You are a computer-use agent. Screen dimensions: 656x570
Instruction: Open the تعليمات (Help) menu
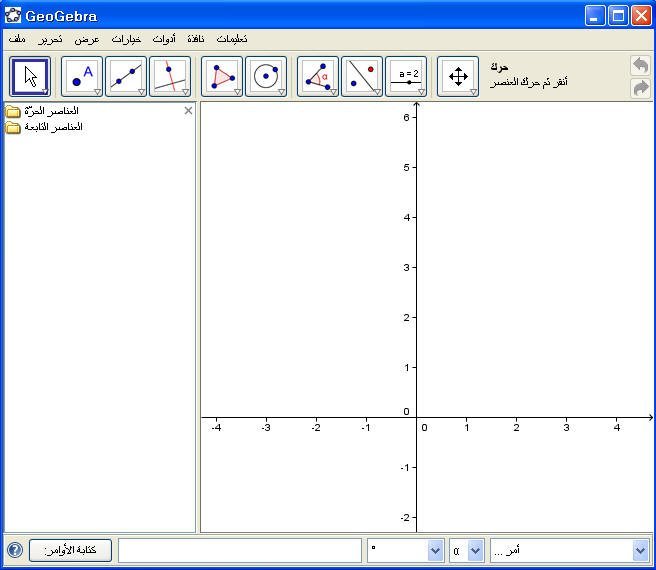(232, 39)
